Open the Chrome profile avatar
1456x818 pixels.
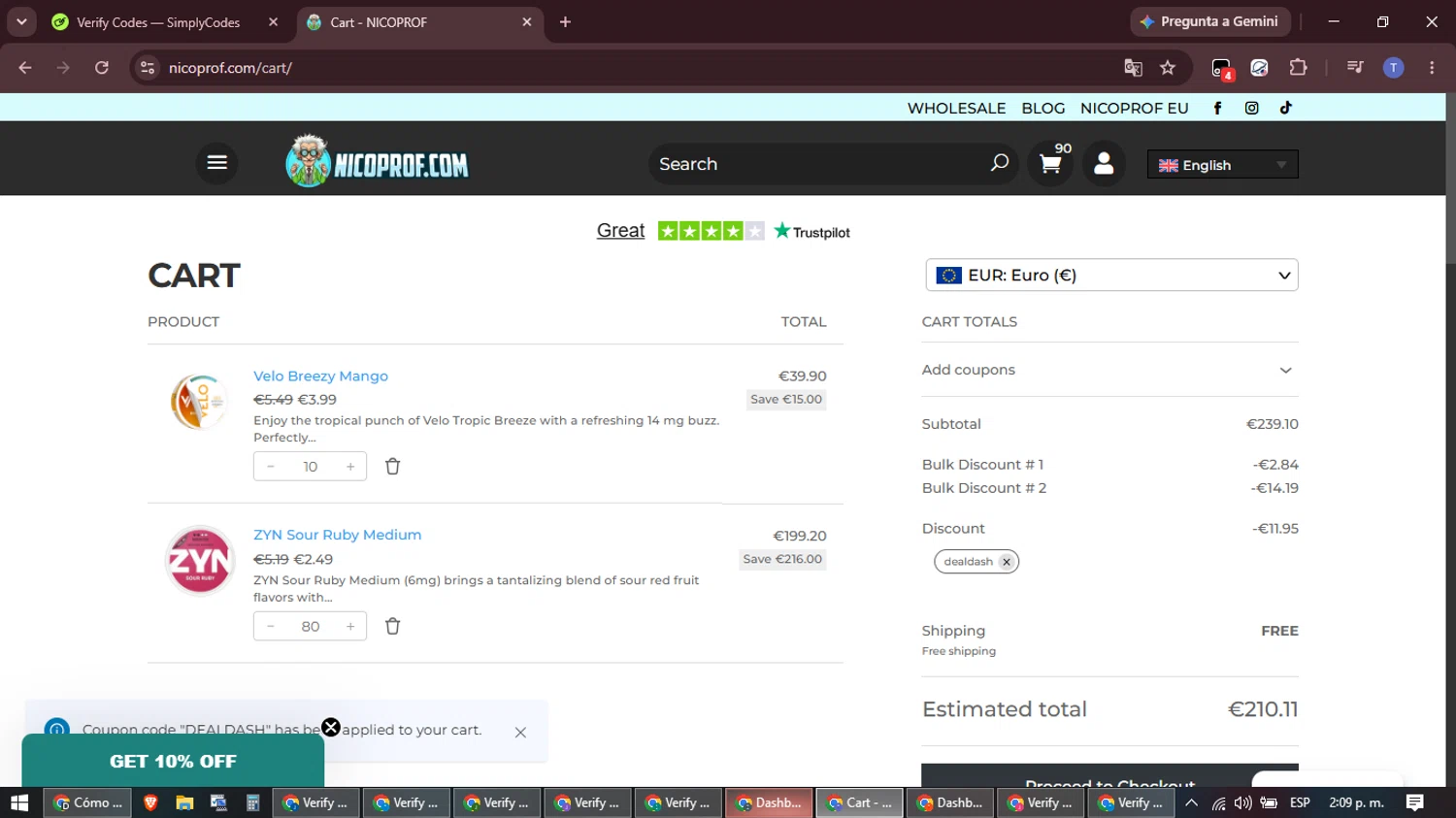(1393, 68)
